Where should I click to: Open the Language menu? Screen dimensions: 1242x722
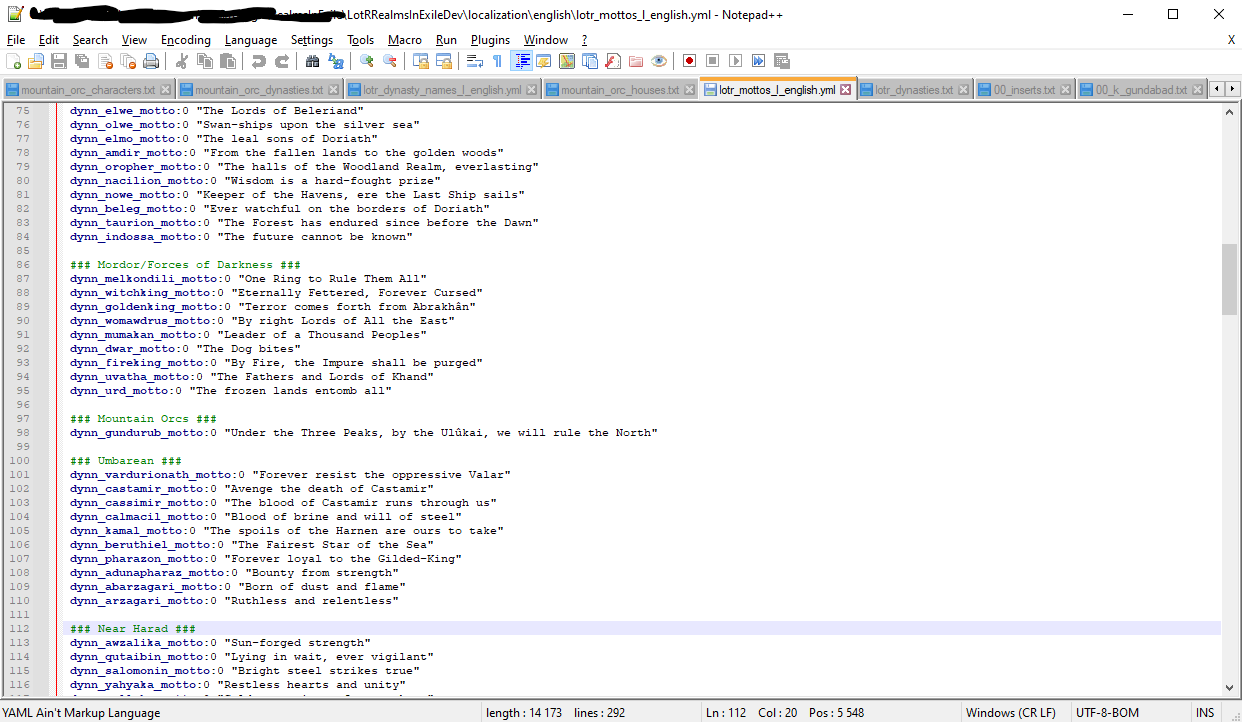click(251, 40)
